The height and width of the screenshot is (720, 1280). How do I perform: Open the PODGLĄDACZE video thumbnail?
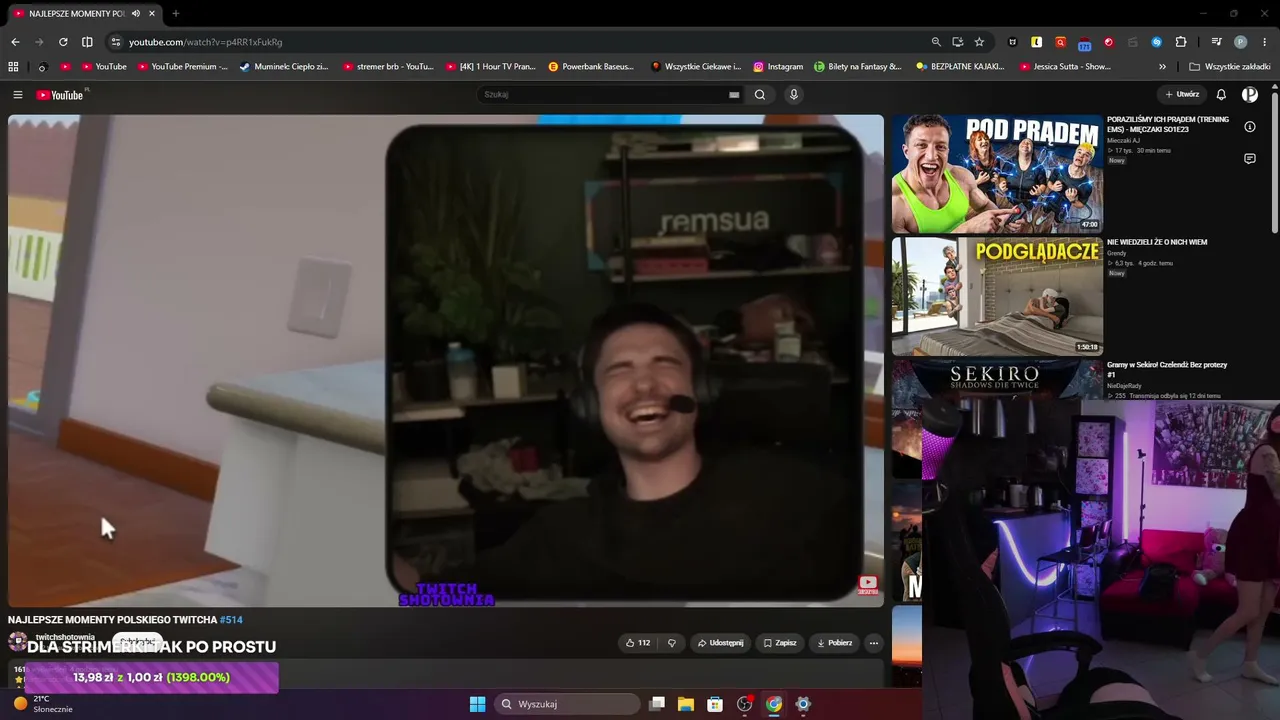coord(997,296)
